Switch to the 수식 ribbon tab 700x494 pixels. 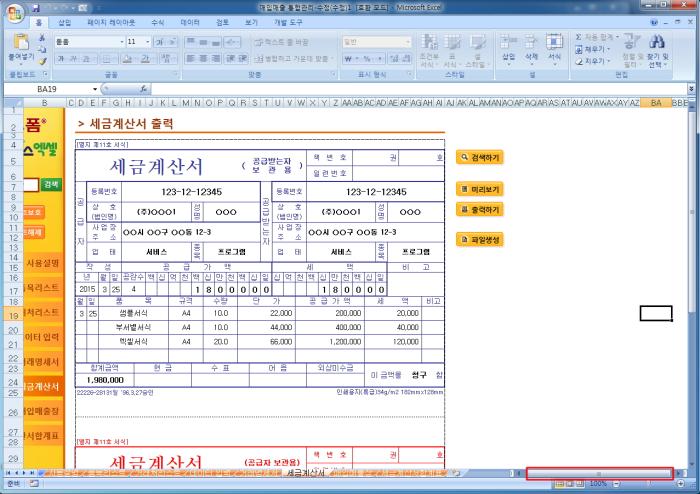coord(157,21)
